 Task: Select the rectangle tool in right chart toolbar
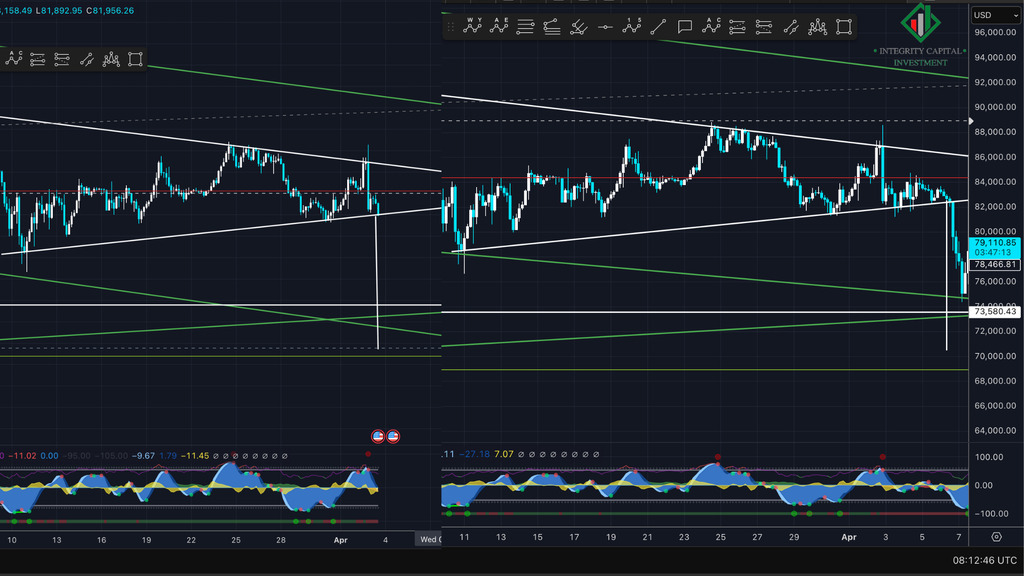(843, 27)
